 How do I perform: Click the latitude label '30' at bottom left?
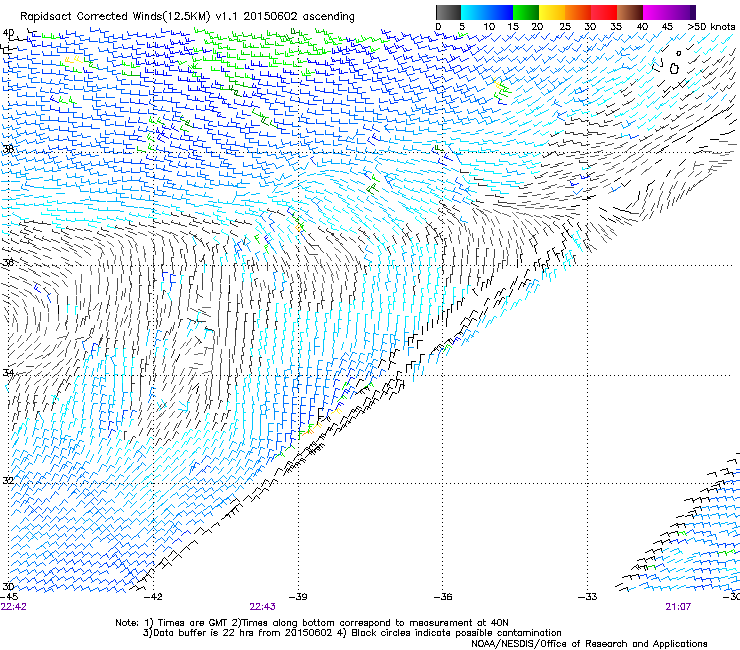click(8, 586)
